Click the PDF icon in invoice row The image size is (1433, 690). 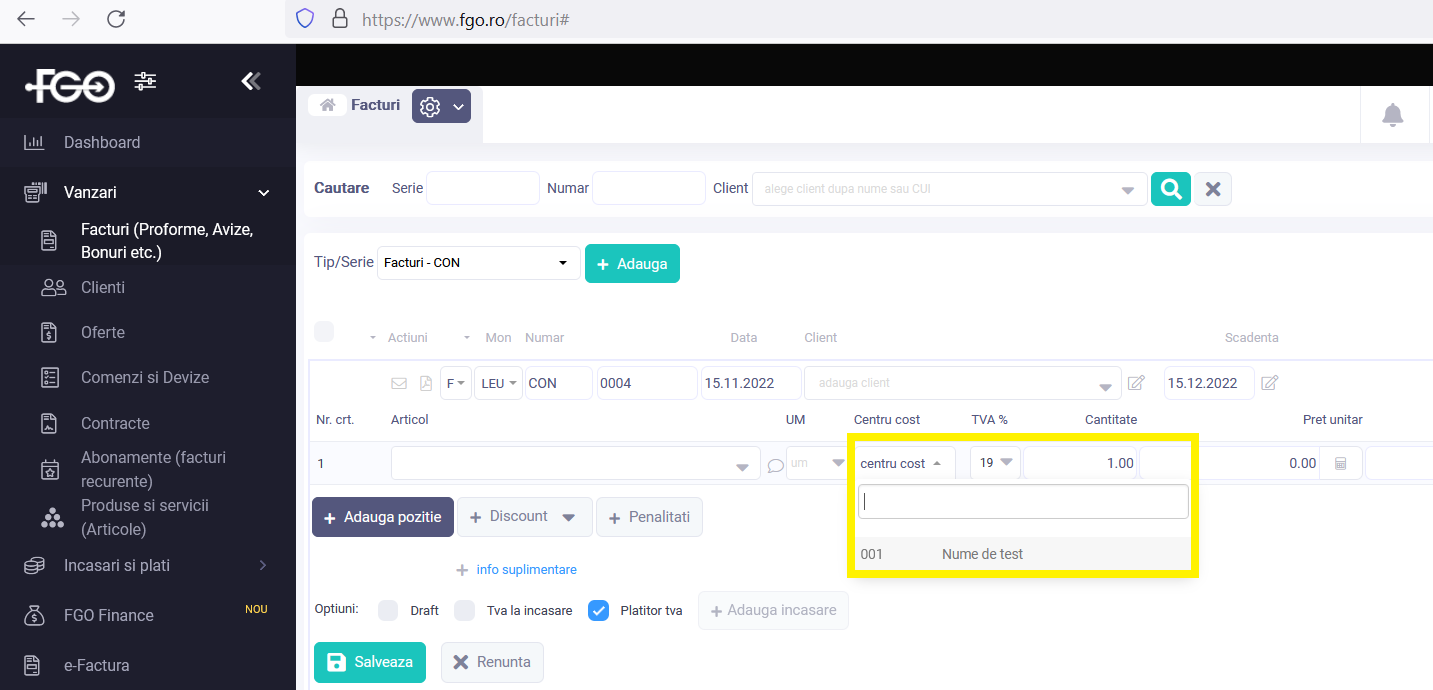(x=425, y=383)
